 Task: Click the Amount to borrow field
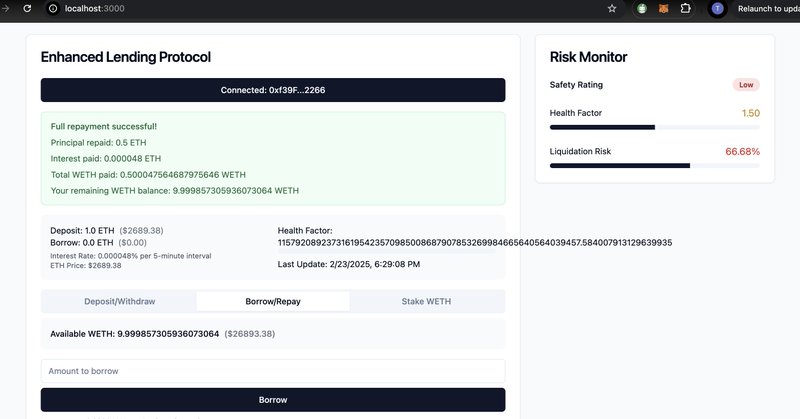[273, 371]
